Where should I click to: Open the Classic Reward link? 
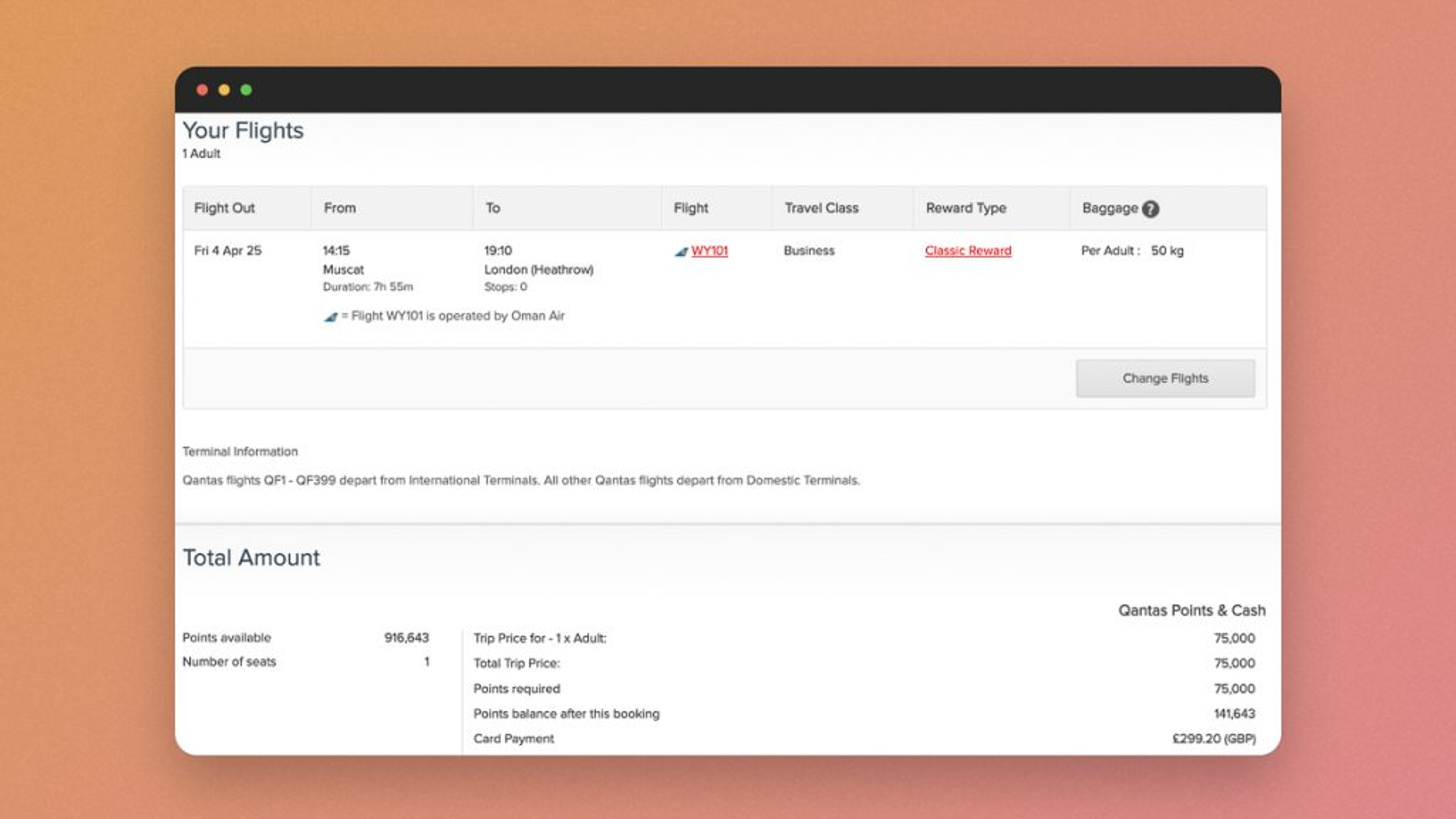(968, 250)
